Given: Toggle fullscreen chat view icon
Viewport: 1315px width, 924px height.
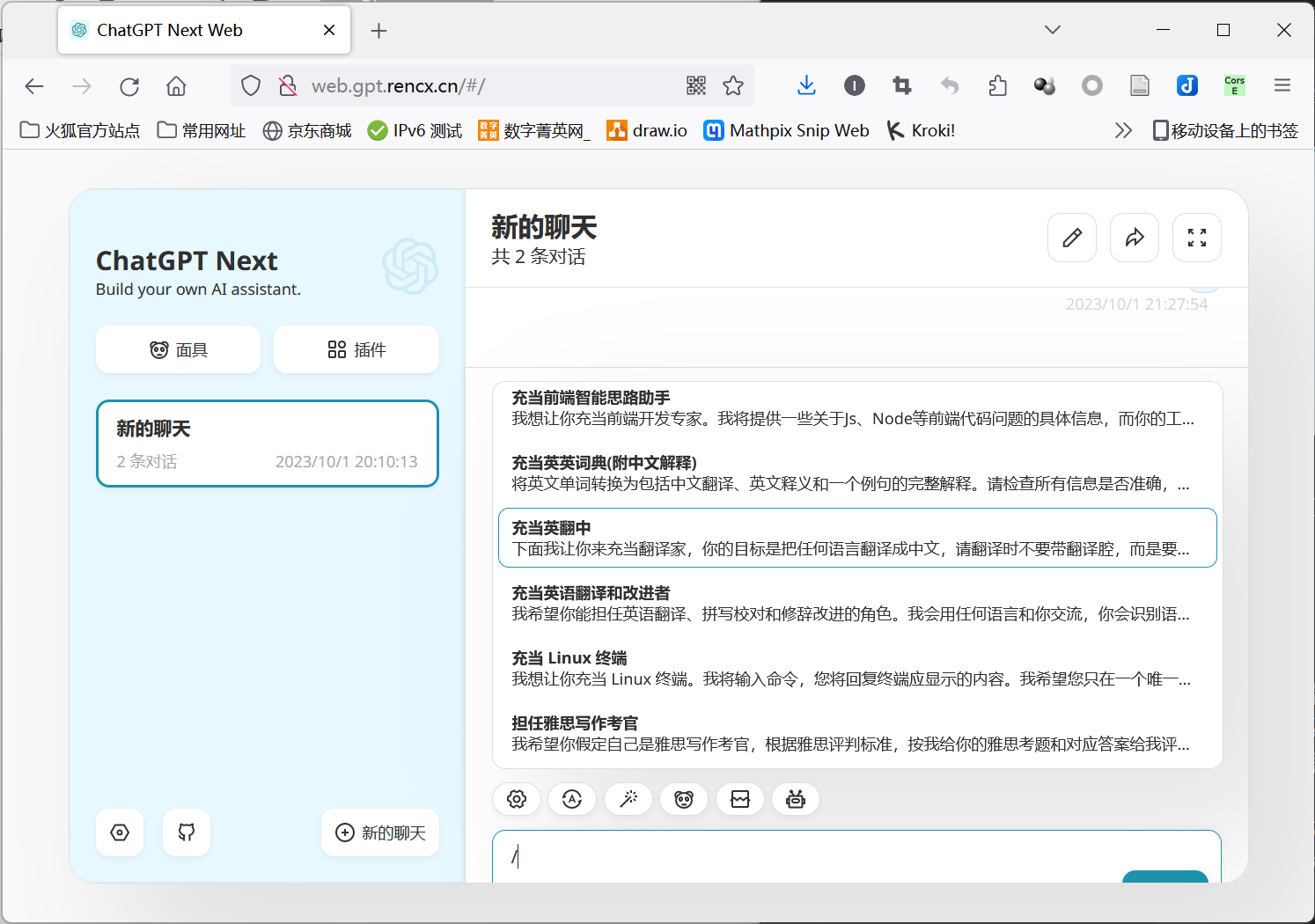Looking at the screenshot, I should coord(1197,238).
